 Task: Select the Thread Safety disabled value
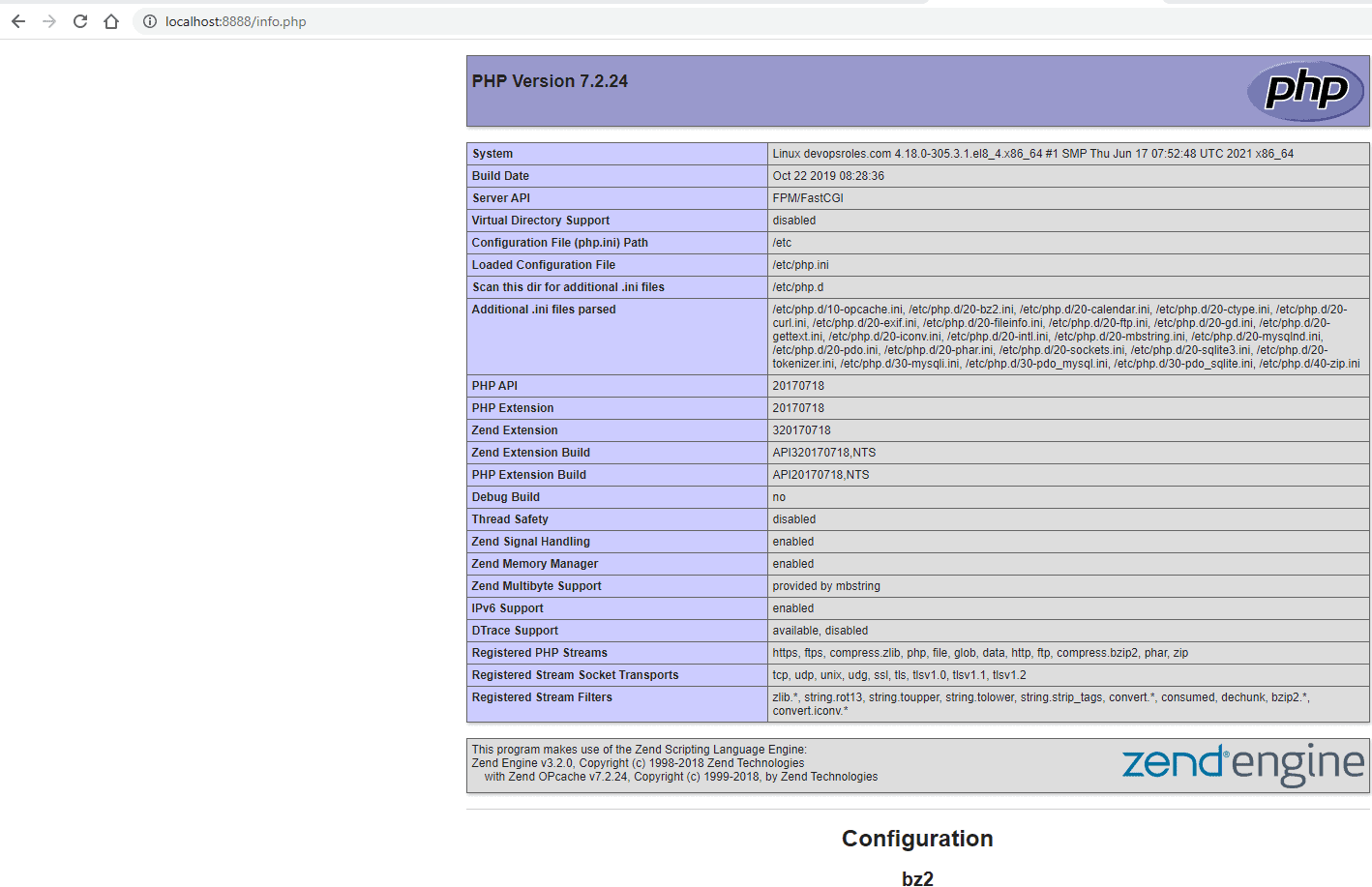point(793,518)
